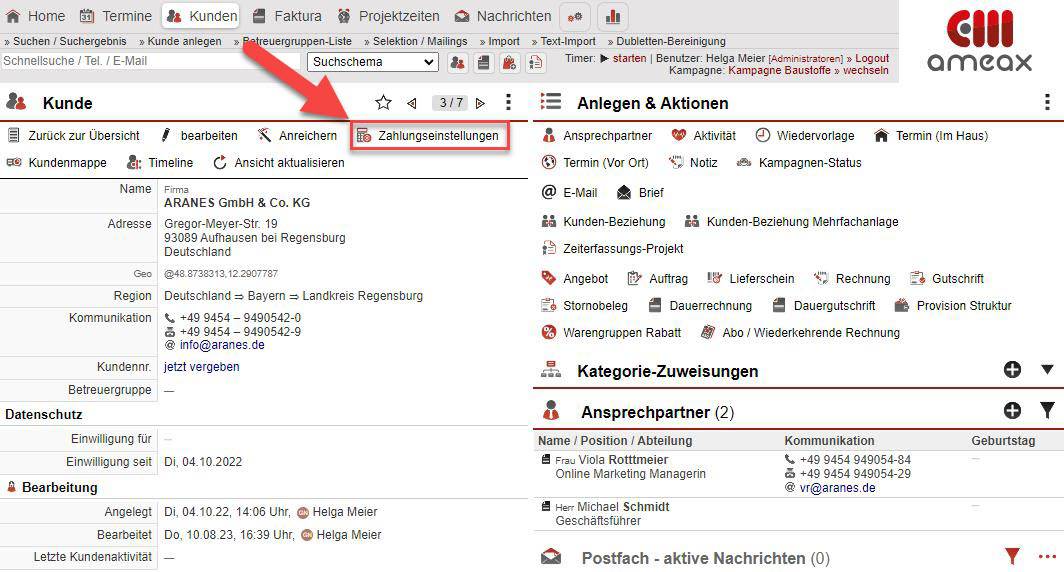Filter the Ansprechpartner list
1064x572 pixels.
tap(1046, 411)
